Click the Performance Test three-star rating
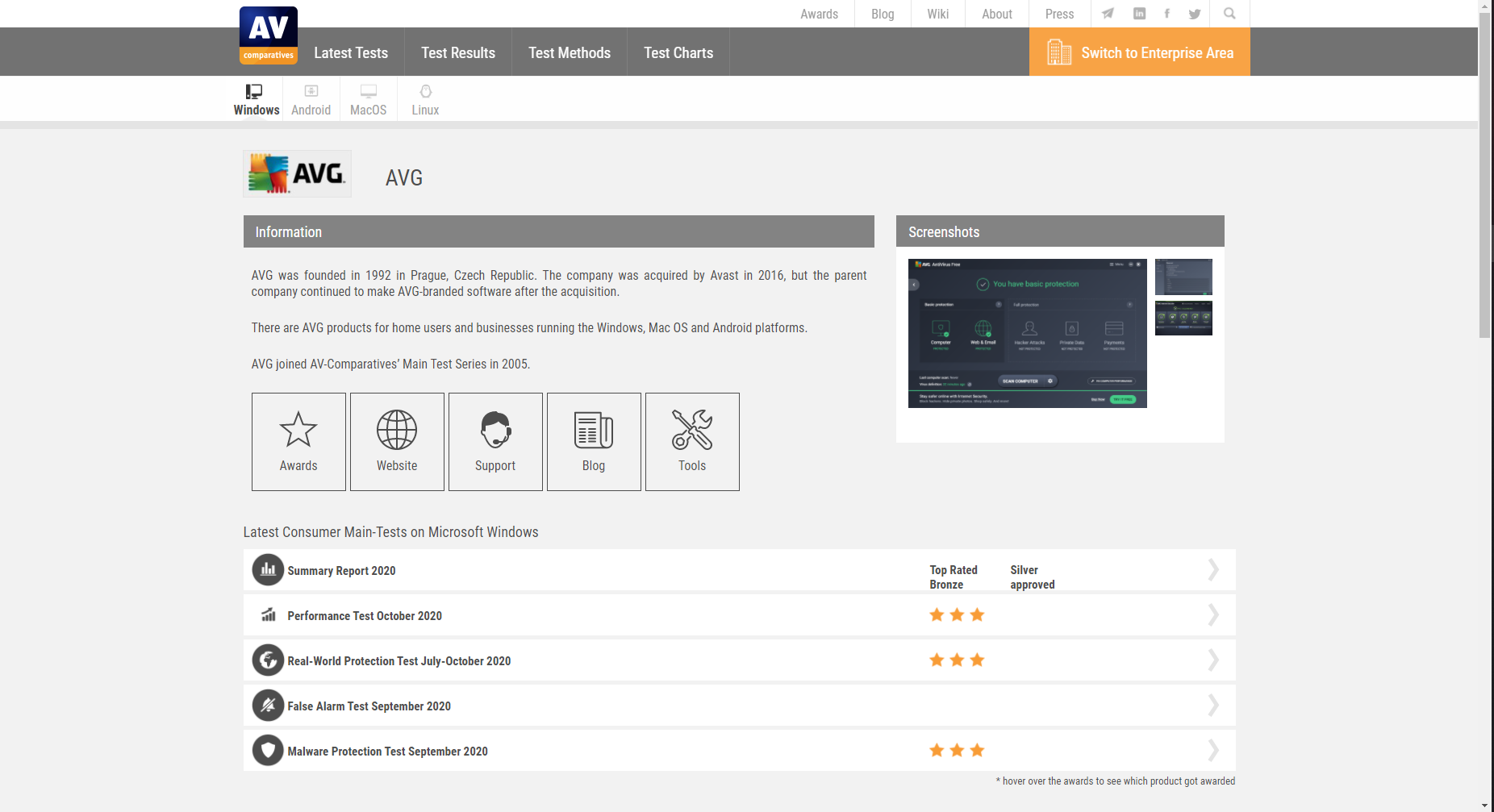Screen dimensions: 1494x812 click(957, 615)
